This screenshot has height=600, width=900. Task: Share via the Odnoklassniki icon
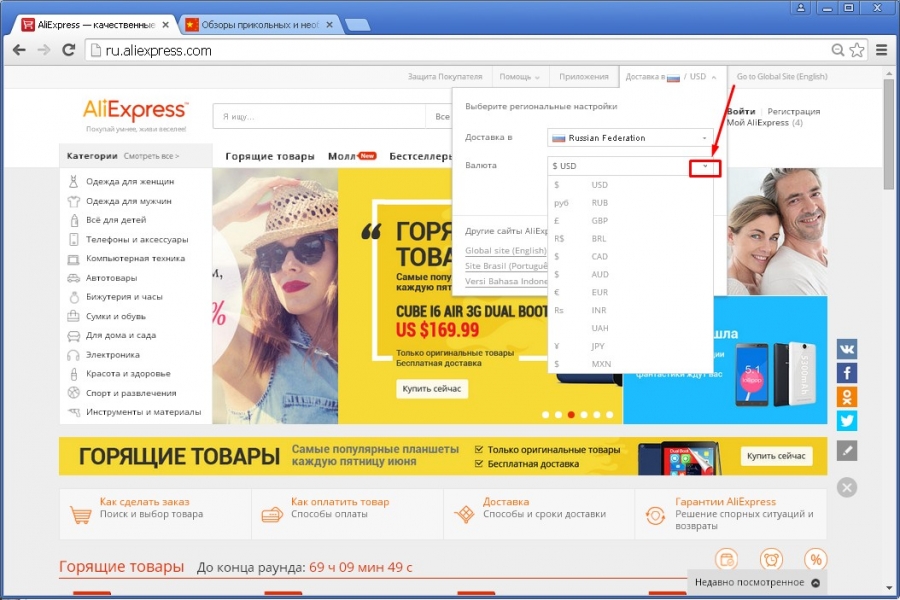(x=847, y=397)
